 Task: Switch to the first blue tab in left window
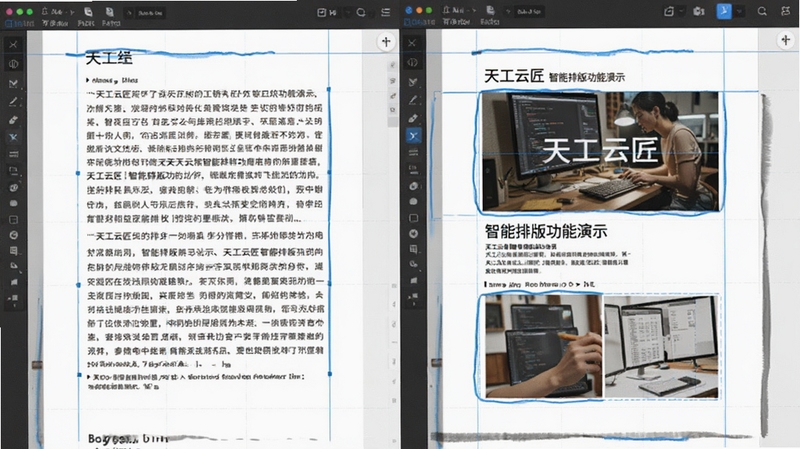18,23
